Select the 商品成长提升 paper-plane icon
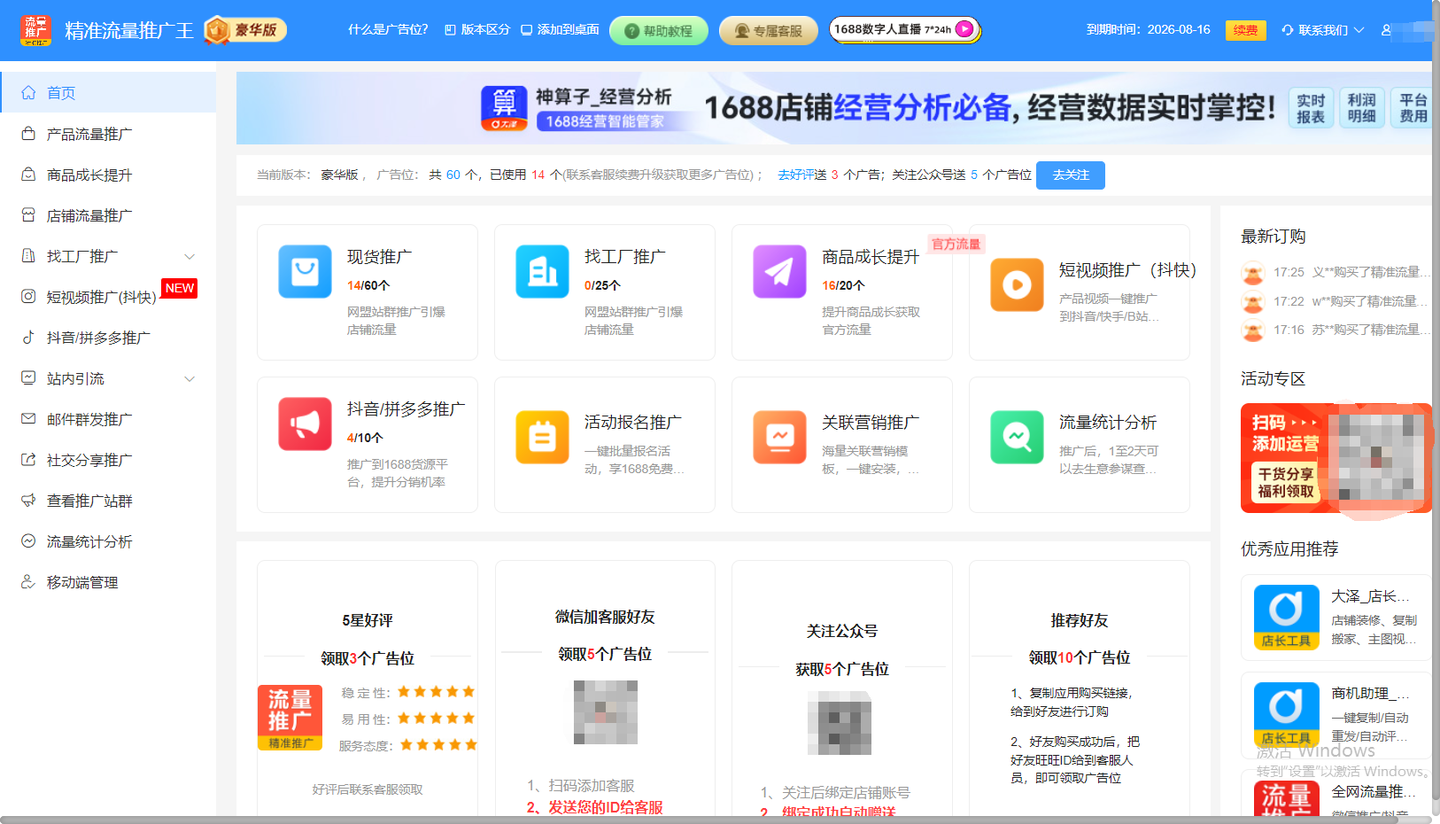Screen dimensions: 1440x824 (779, 272)
